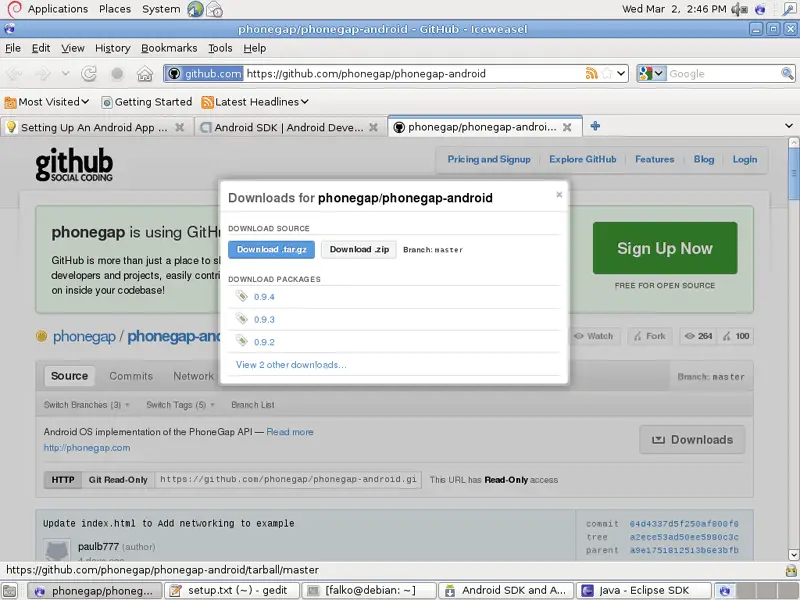This screenshot has height=600, width=800.
Task: Toggle Watch on the repository
Action: pyautogui.click(x=594, y=336)
